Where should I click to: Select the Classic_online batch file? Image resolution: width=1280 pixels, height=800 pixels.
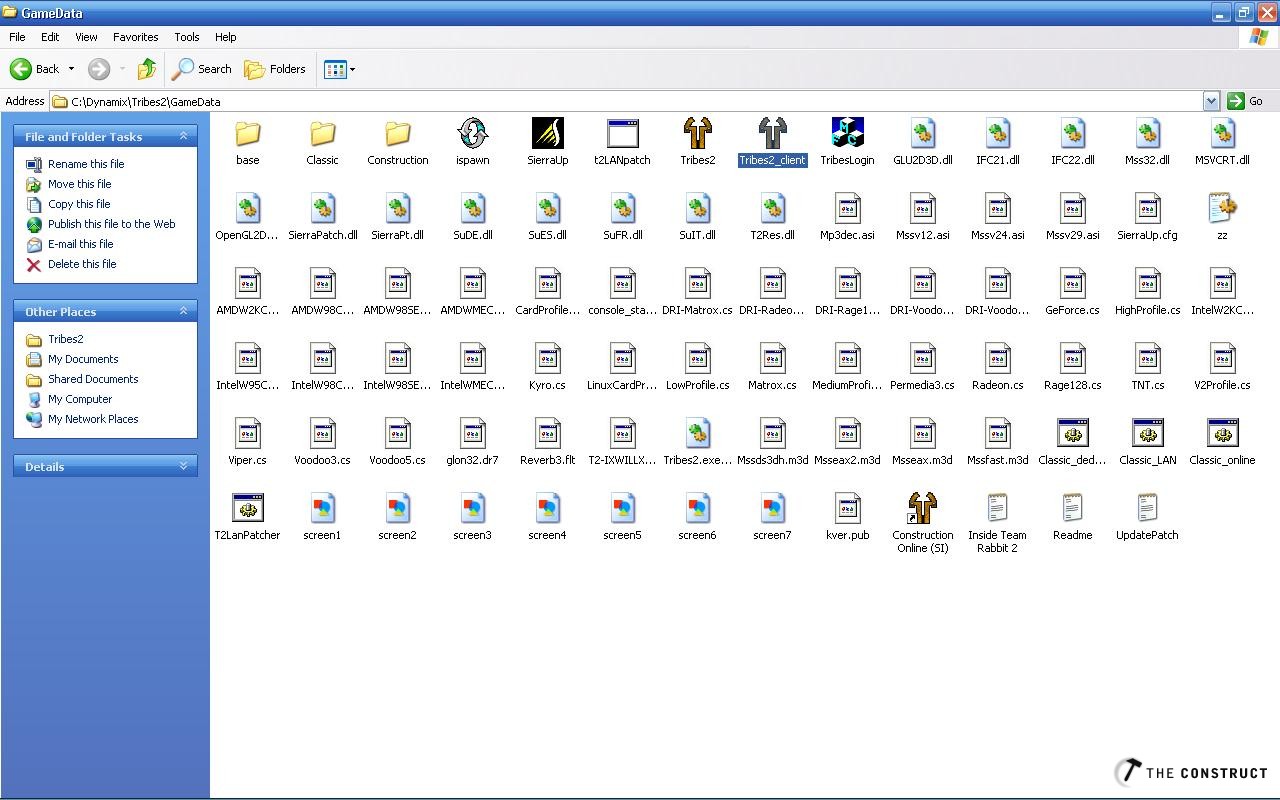pyautogui.click(x=1222, y=433)
